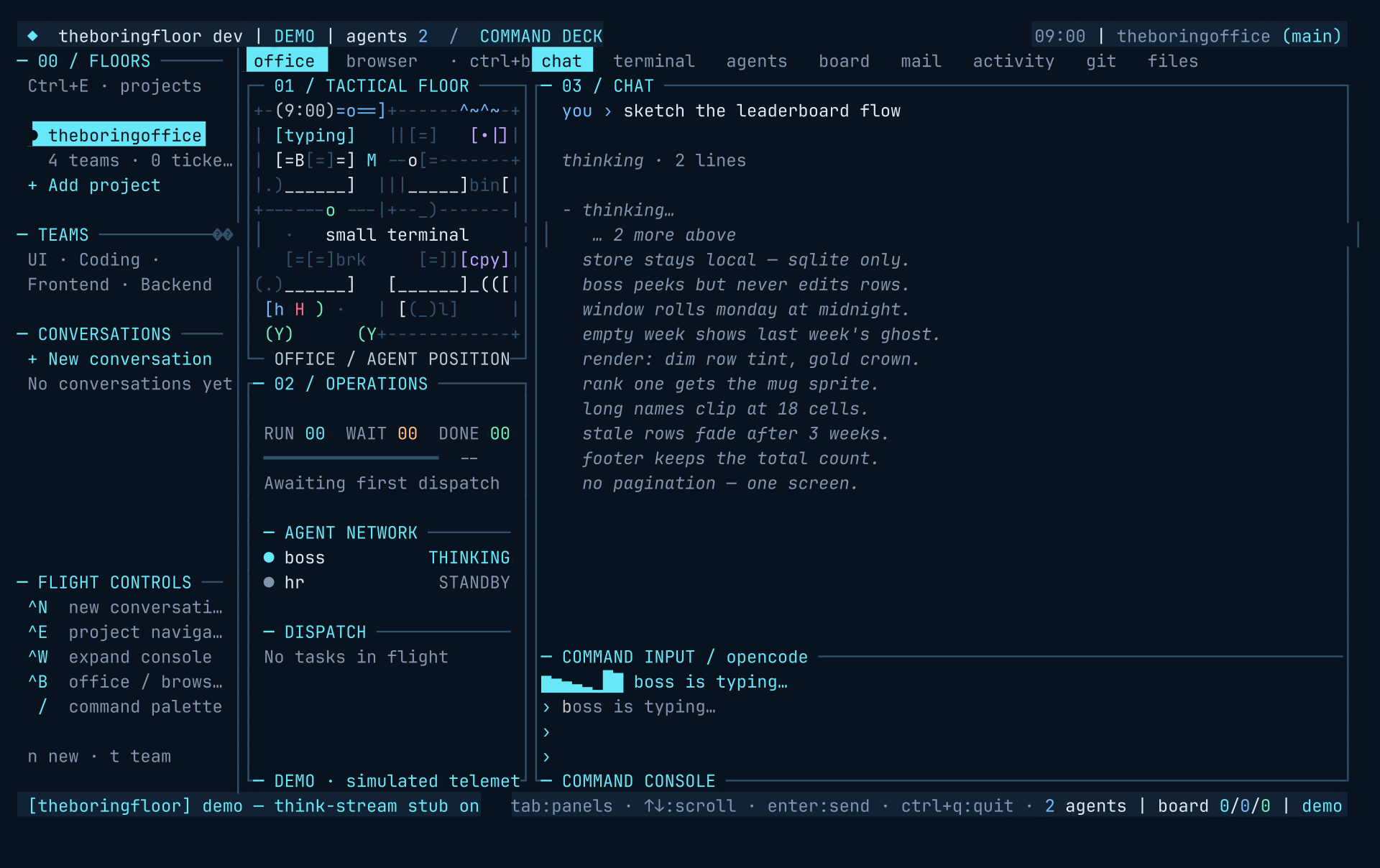Click the ^E project navigation shortcut
This screenshot has width=1380, height=868.
click(x=125, y=632)
